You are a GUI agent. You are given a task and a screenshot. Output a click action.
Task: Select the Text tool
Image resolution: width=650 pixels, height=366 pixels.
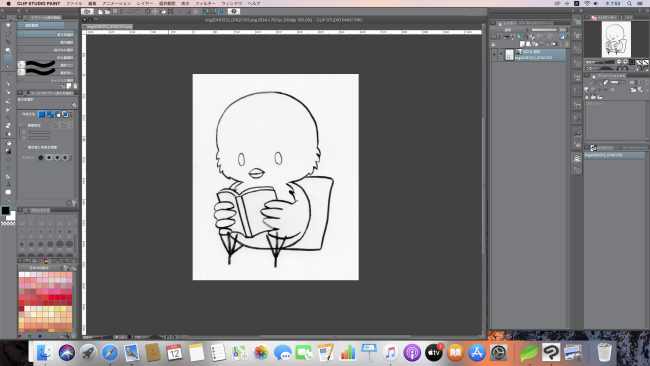pos(8,184)
